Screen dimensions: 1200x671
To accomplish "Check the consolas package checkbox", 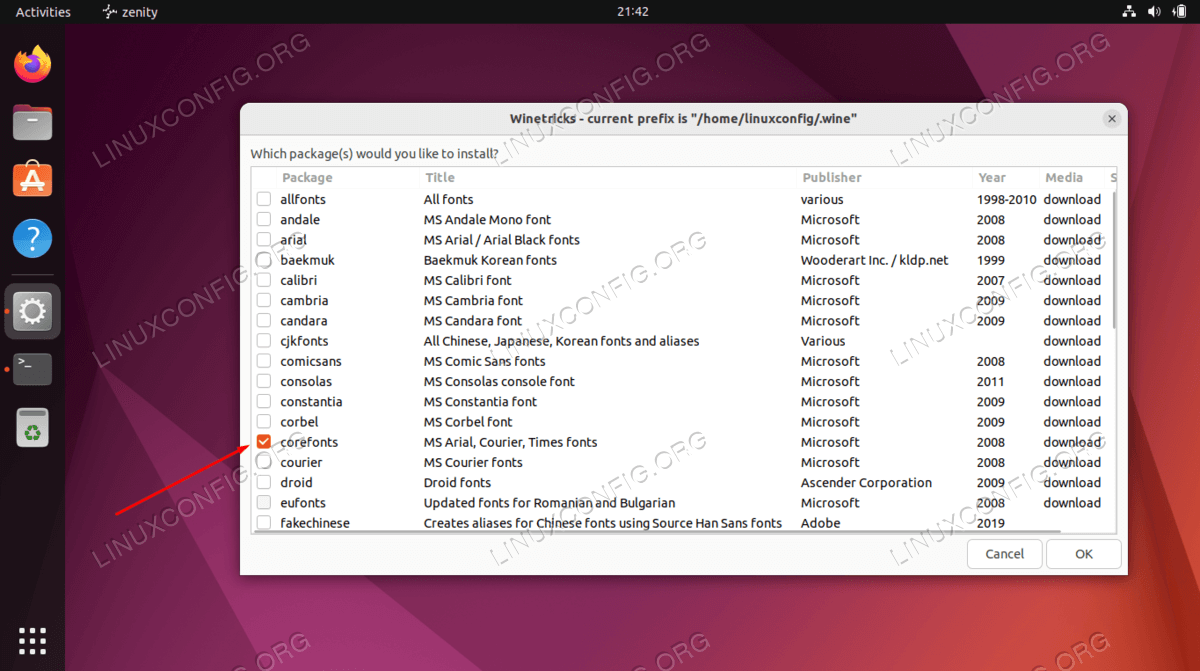I will (x=264, y=381).
